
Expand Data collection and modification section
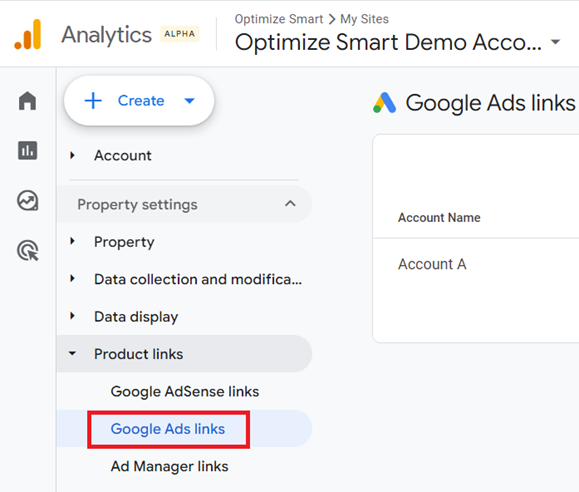tap(72, 279)
